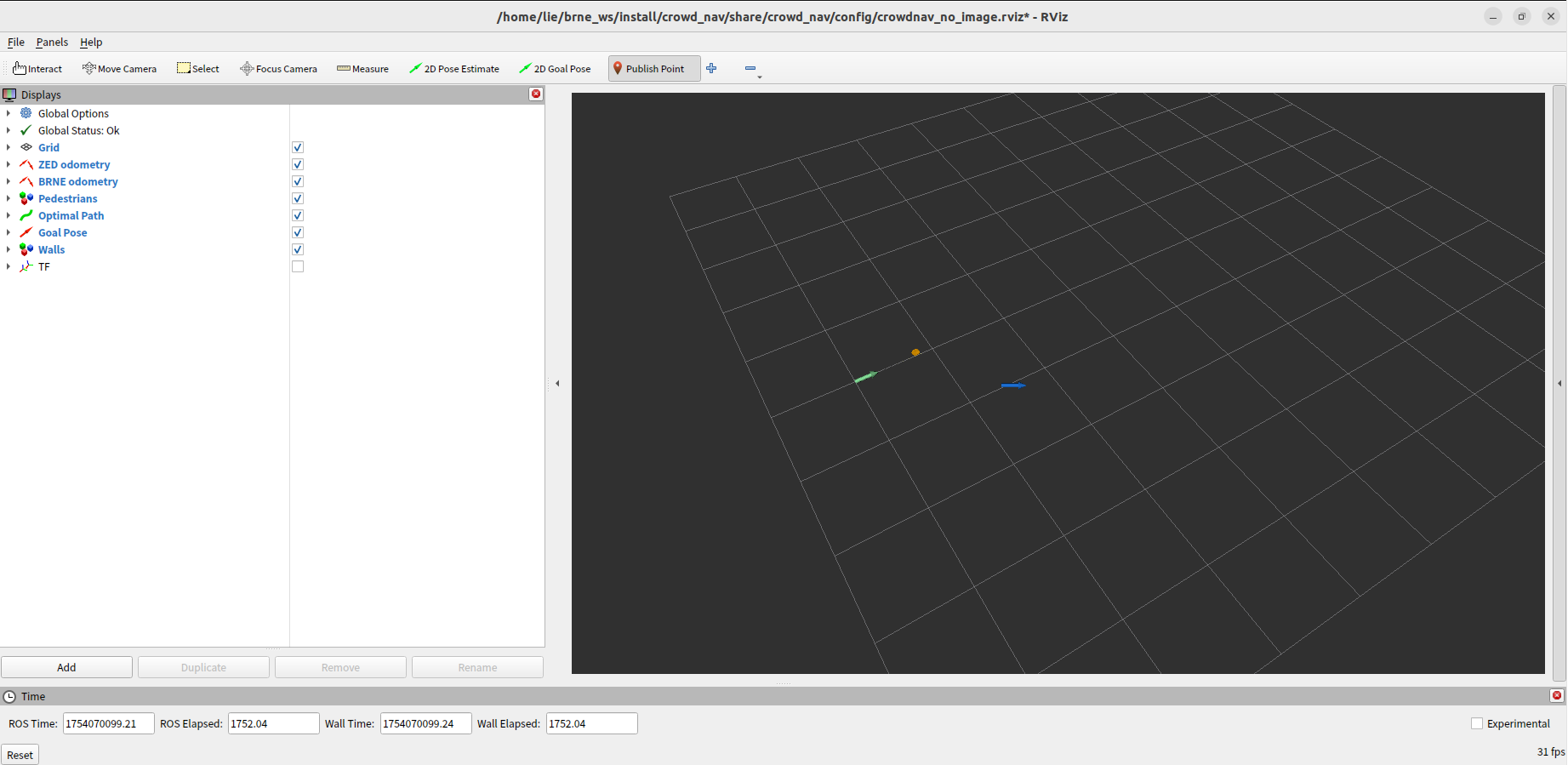Toggle the Pedestrians display checkbox

(298, 198)
